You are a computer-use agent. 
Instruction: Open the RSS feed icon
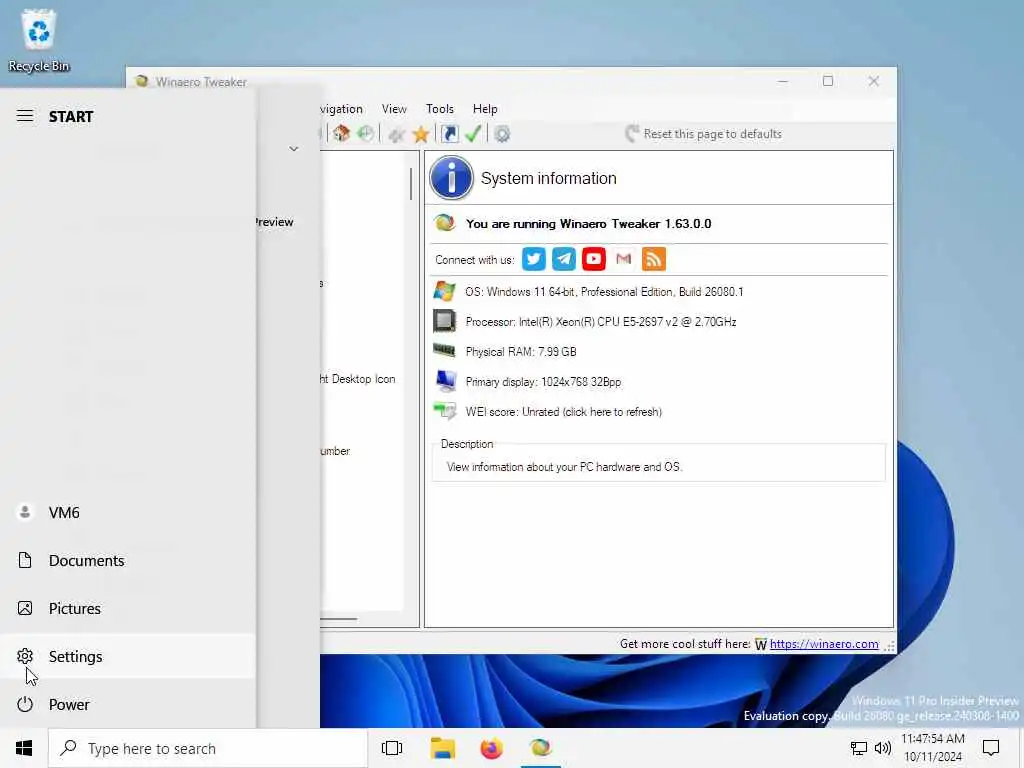click(x=654, y=259)
